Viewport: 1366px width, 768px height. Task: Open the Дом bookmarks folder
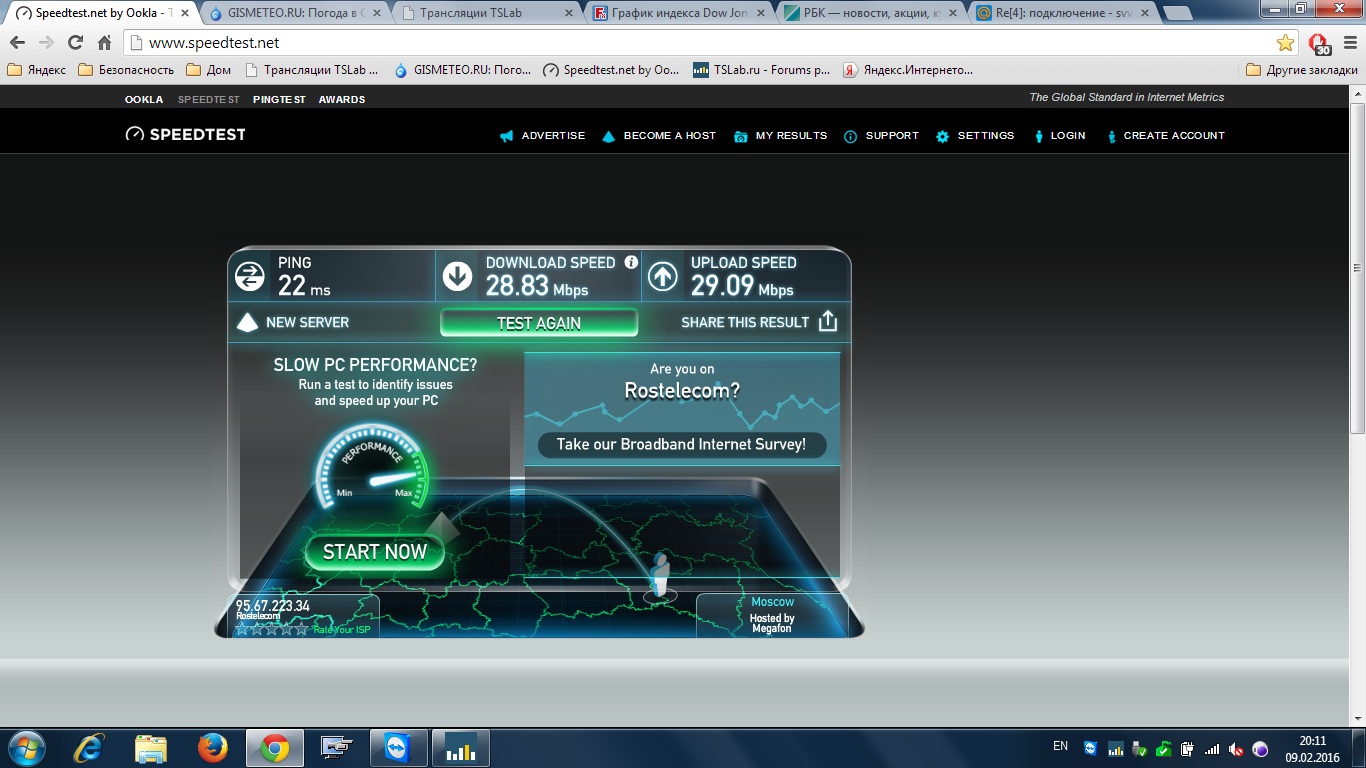tap(209, 70)
